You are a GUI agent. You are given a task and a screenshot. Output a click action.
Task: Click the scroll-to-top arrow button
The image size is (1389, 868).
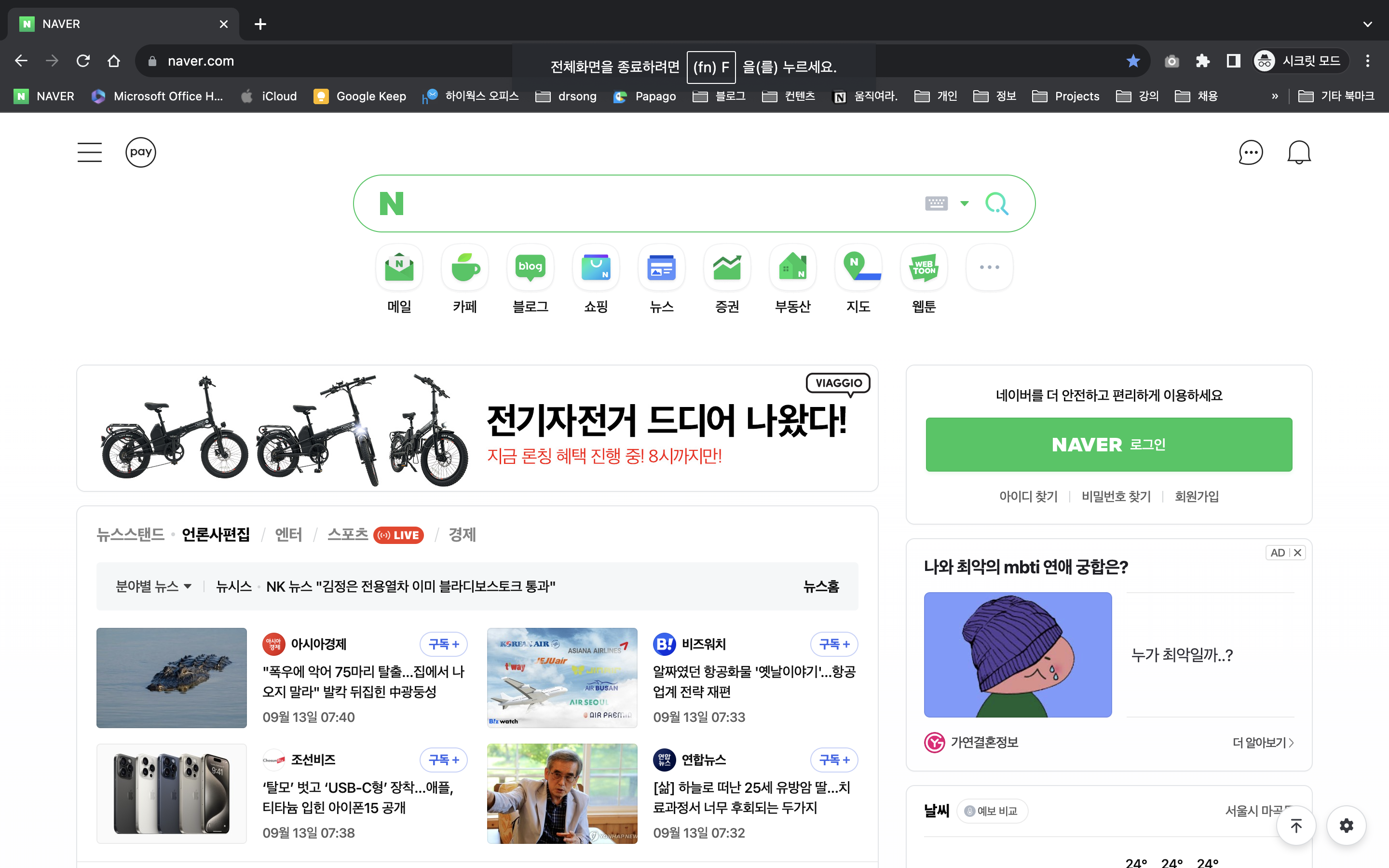(1296, 826)
